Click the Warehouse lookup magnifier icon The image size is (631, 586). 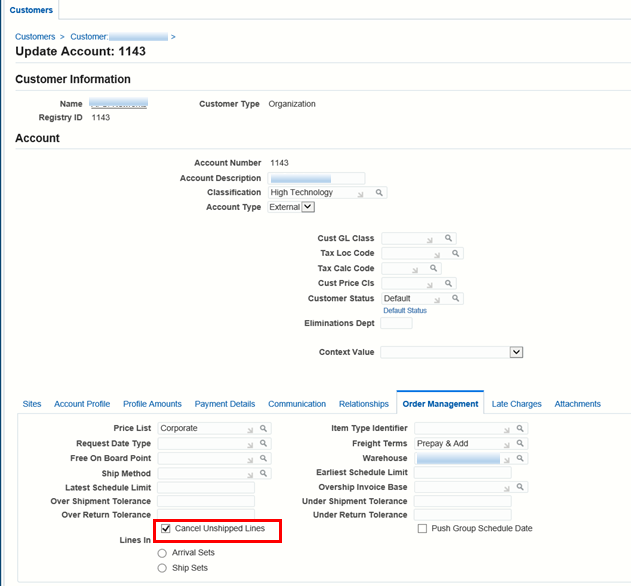pyautogui.click(x=520, y=458)
